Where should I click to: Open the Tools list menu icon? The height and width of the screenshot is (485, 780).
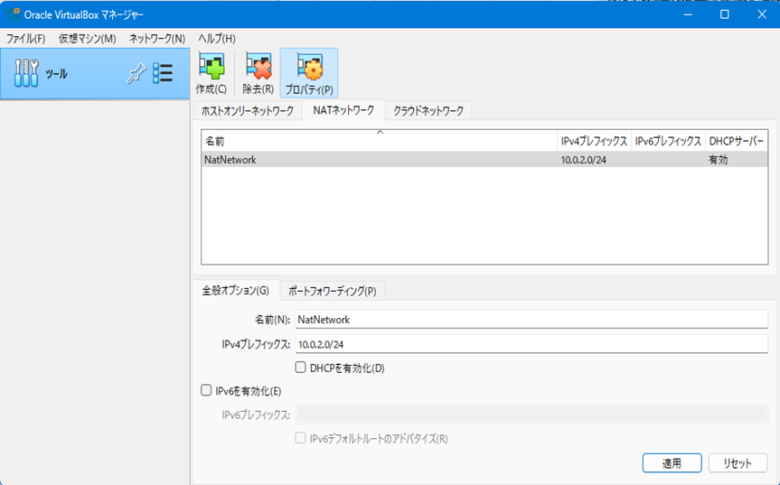point(163,74)
